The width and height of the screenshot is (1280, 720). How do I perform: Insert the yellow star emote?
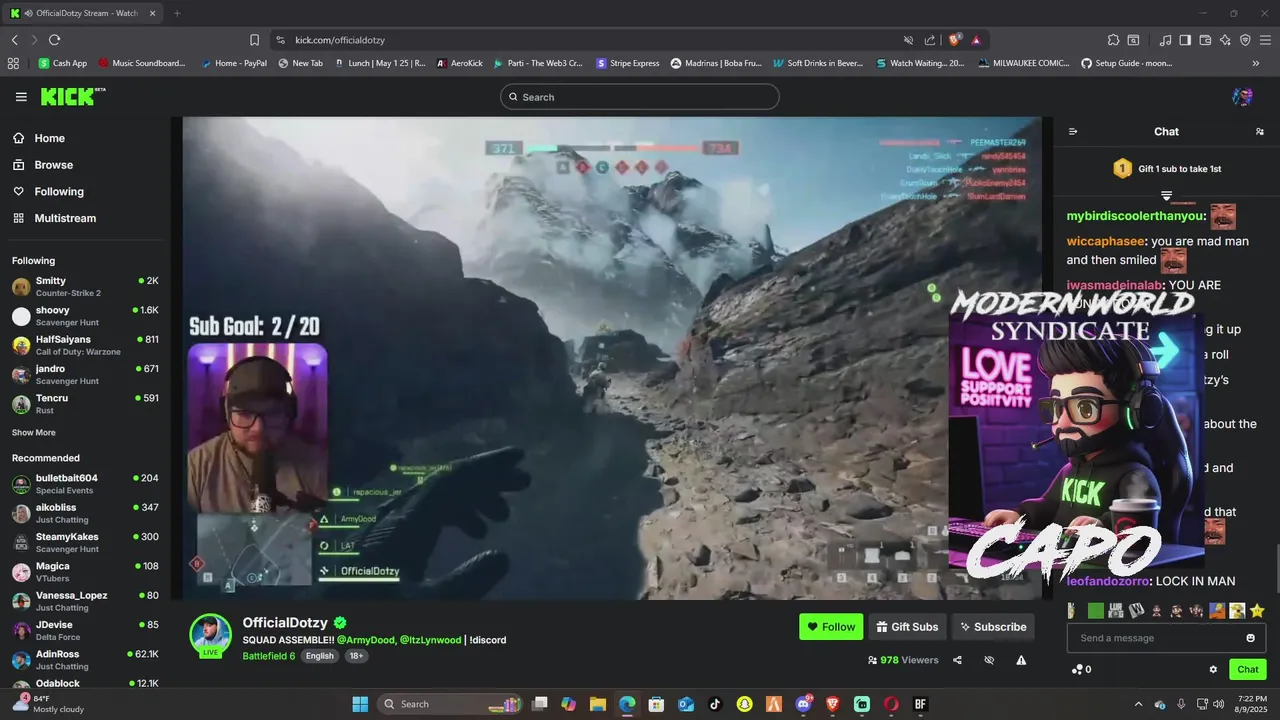point(1257,610)
